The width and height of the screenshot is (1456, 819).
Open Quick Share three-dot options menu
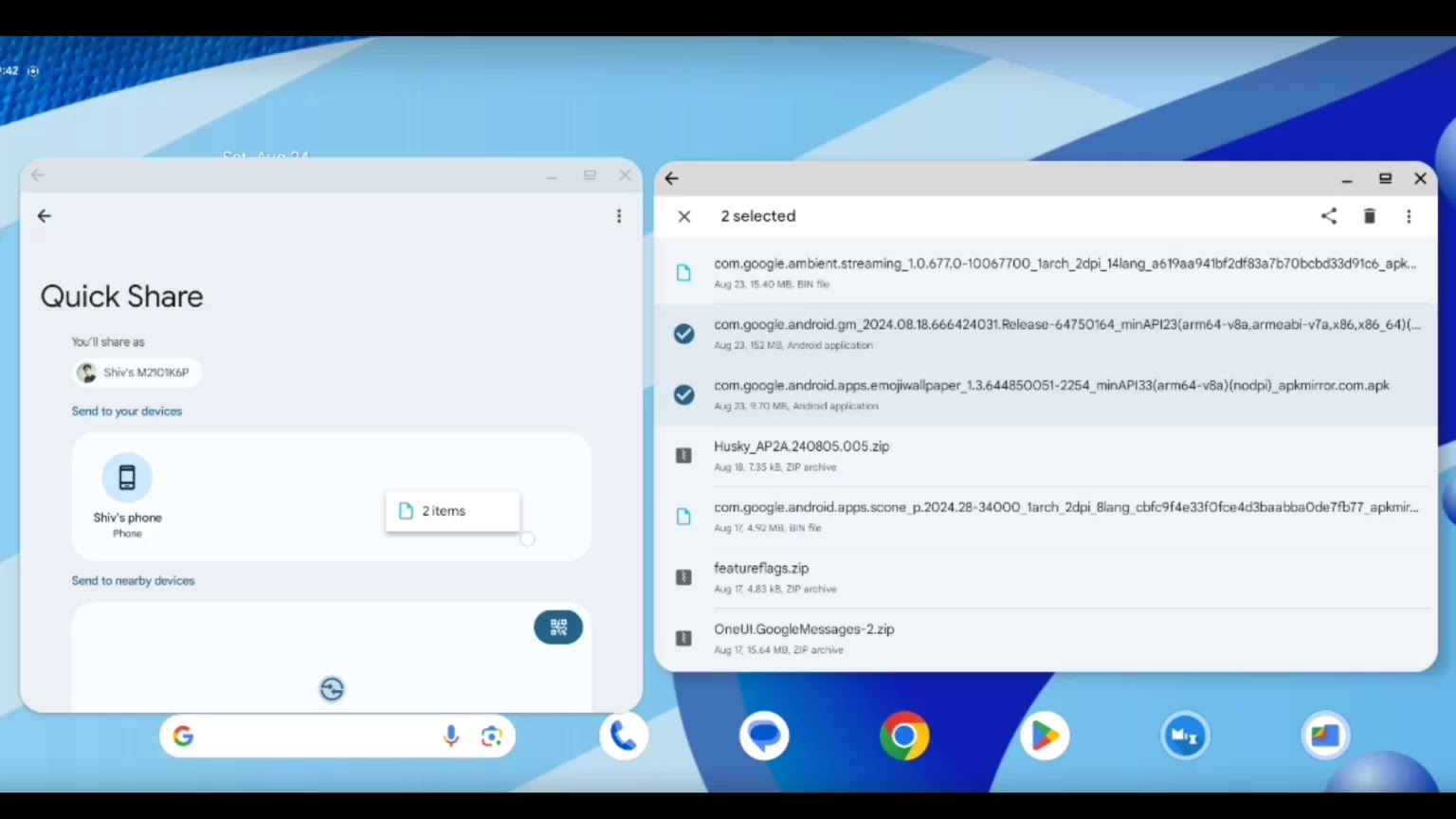619,216
